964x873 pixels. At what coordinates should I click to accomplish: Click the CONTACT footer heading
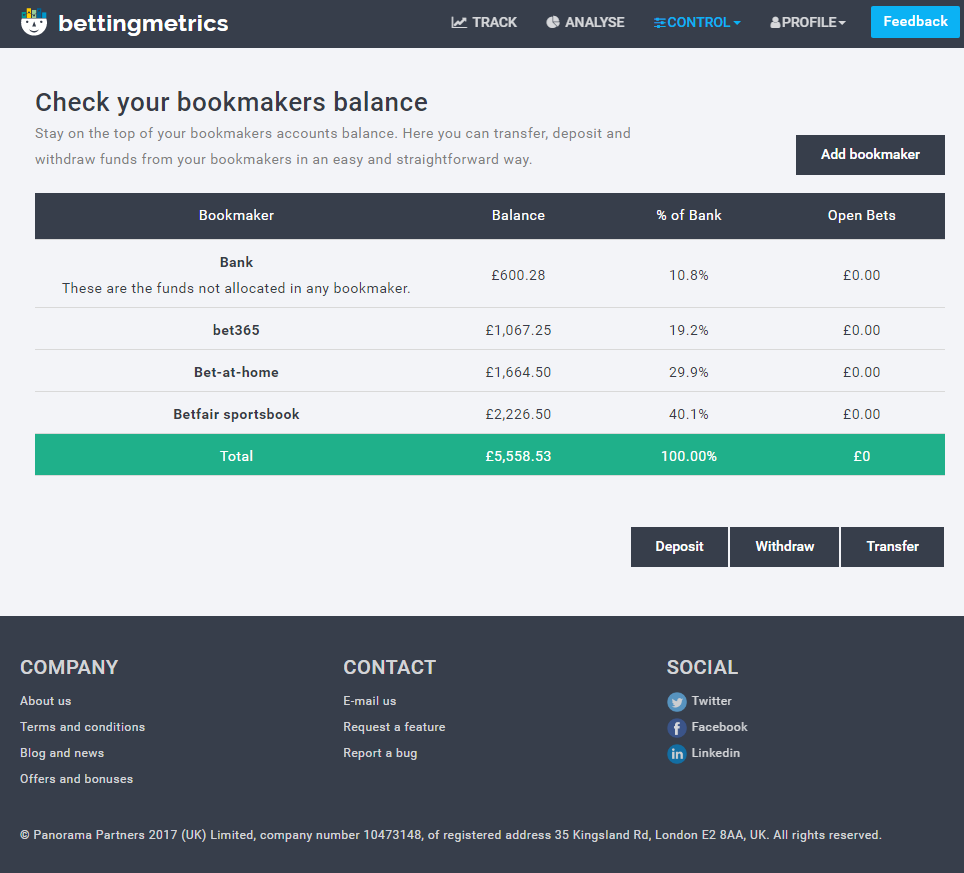[389, 667]
